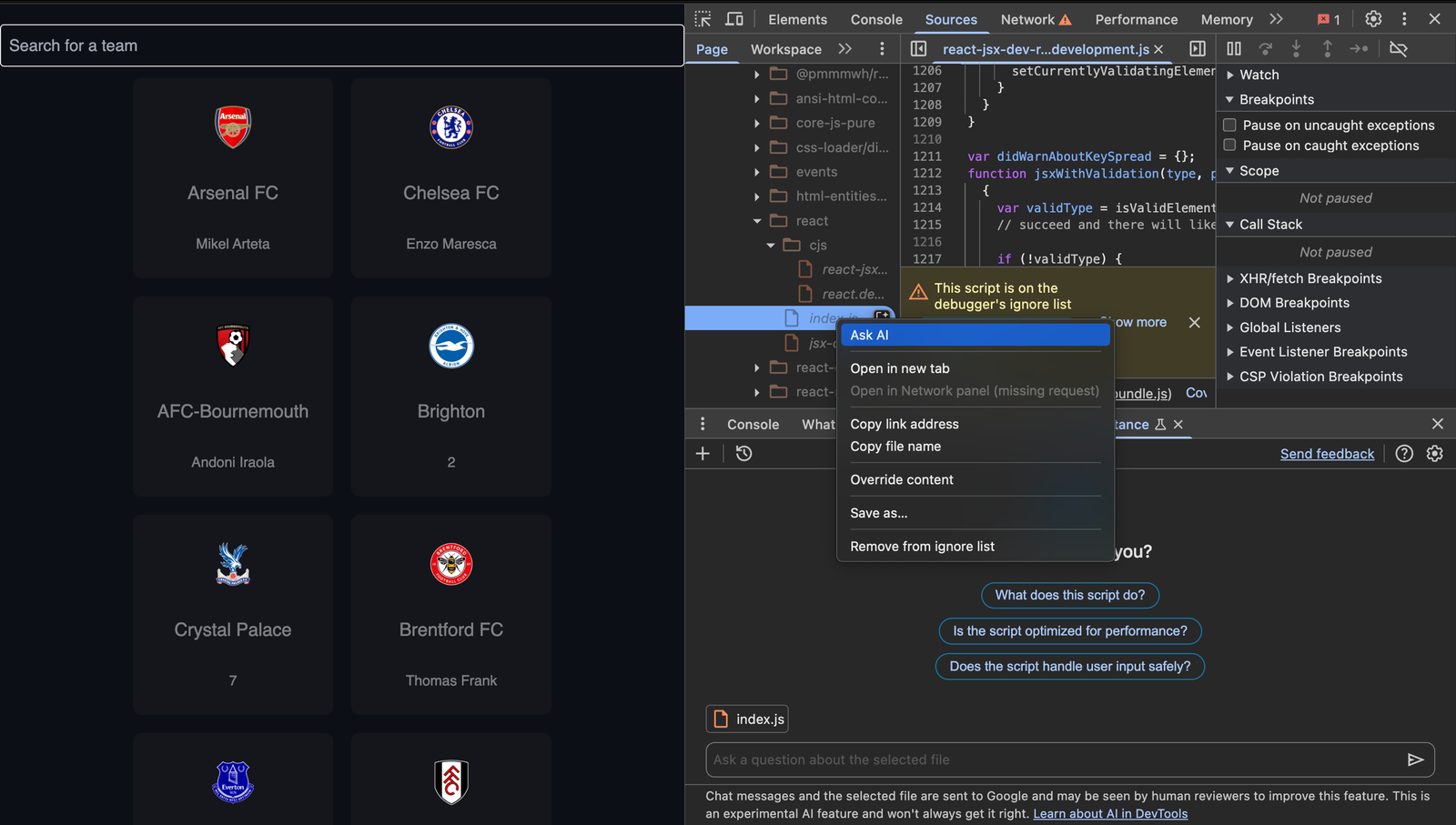Close the react-jsx-dev-runtime file tab
The width and height of the screenshot is (1456, 825).
pos(1158,49)
